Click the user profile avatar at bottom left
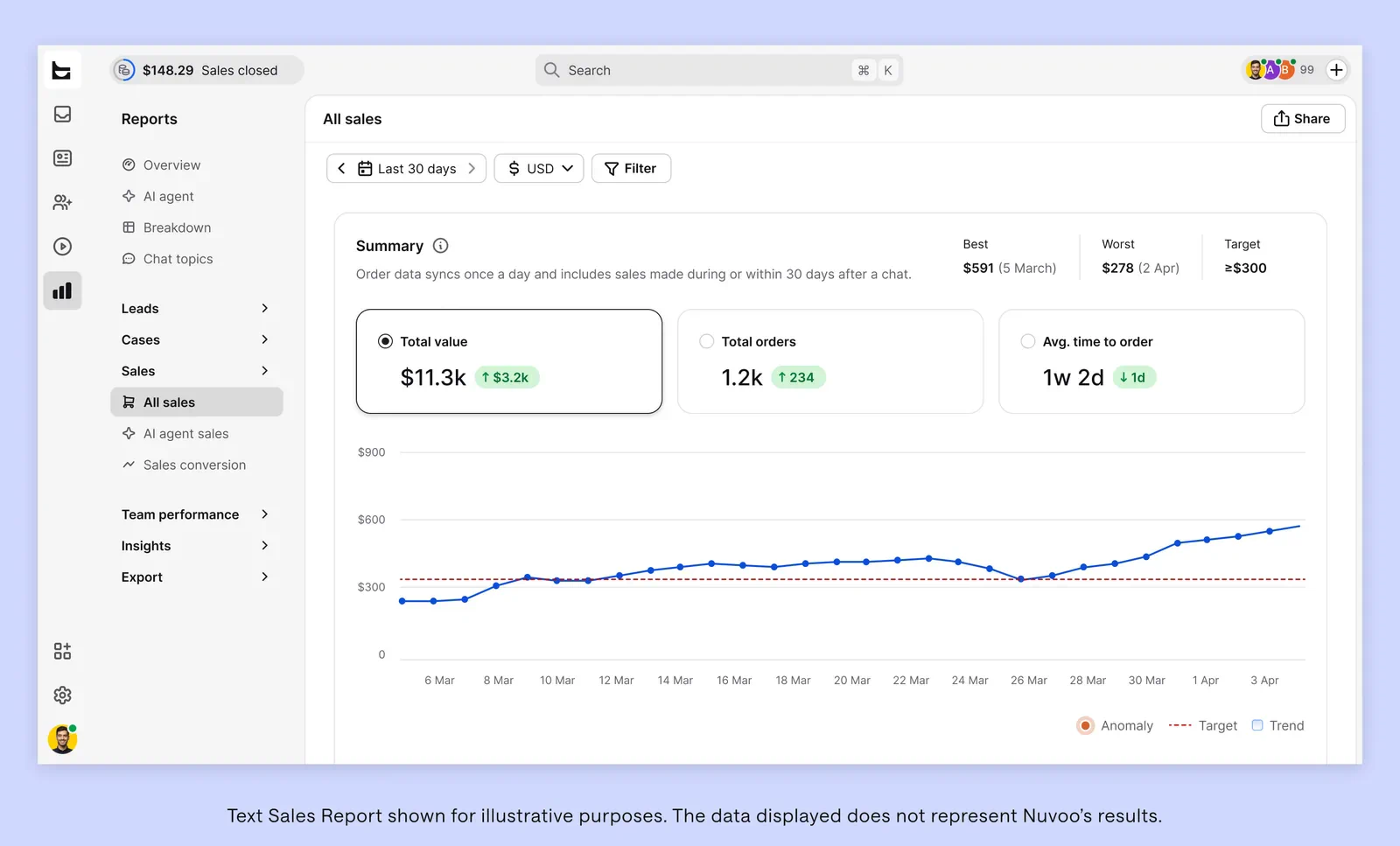 click(x=62, y=739)
